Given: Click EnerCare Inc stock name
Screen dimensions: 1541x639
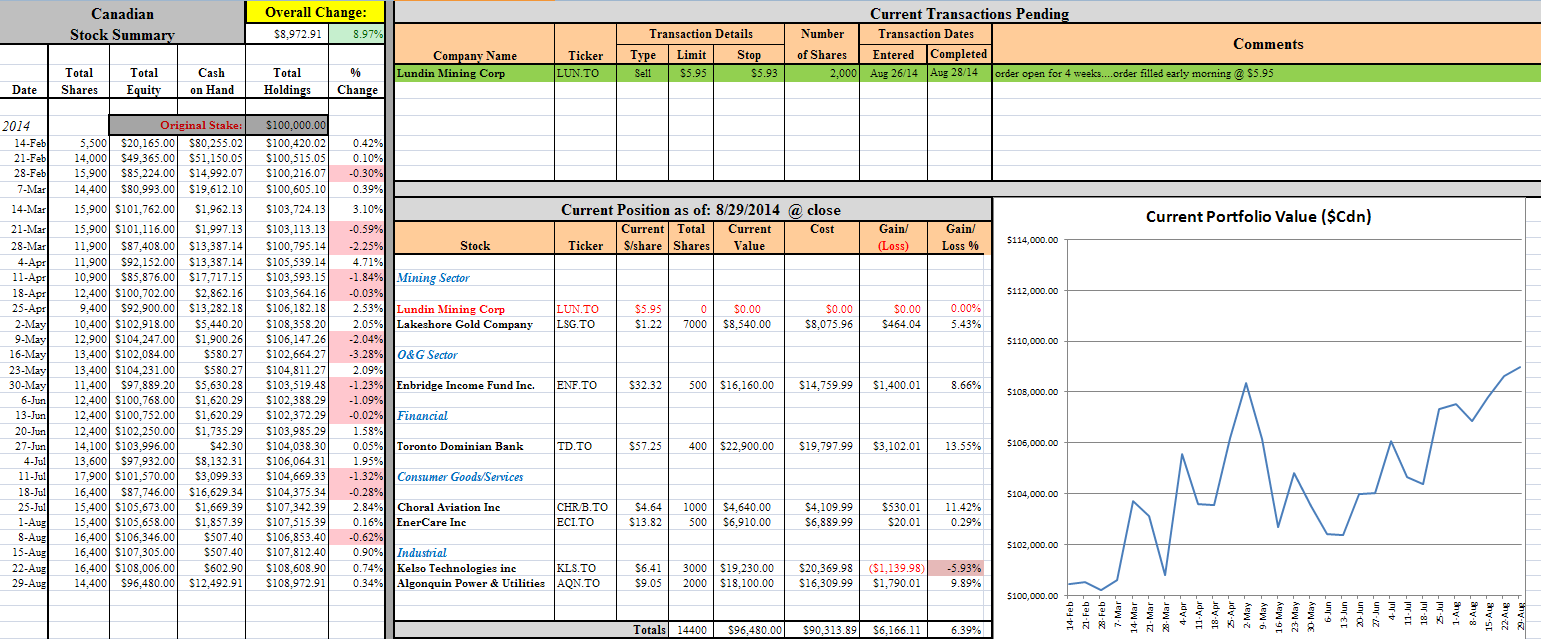Looking at the screenshot, I should pos(431,522).
